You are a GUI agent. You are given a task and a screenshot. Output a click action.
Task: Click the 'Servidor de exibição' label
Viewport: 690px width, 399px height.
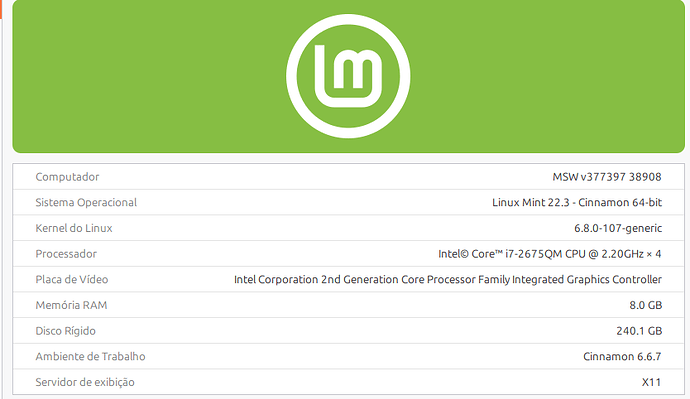(x=85, y=382)
